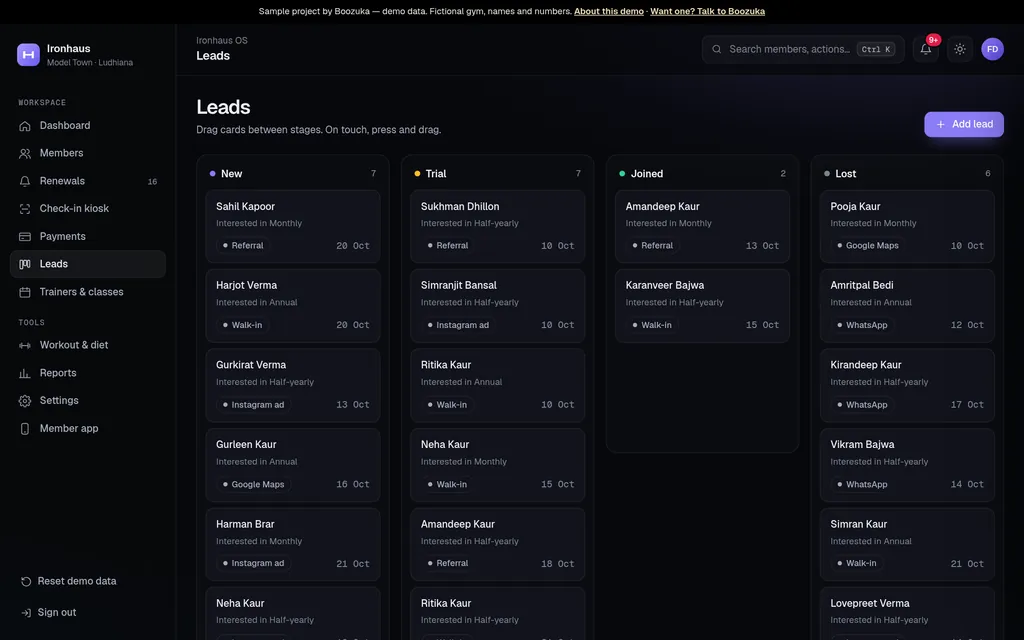
Task: Click Sign out
Action: [x=88, y=613]
